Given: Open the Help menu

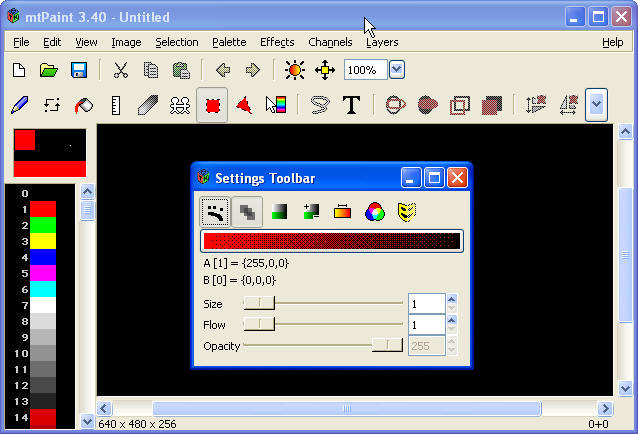Looking at the screenshot, I should click(x=612, y=42).
